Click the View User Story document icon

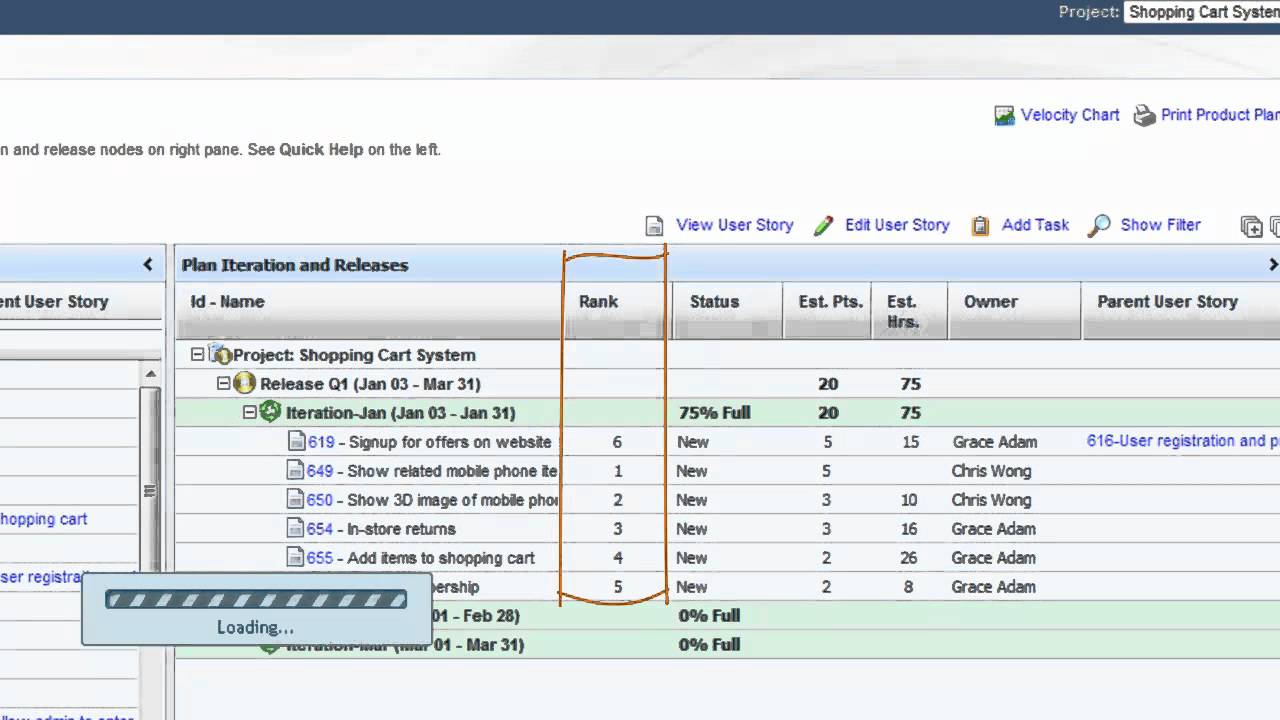pos(654,226)
